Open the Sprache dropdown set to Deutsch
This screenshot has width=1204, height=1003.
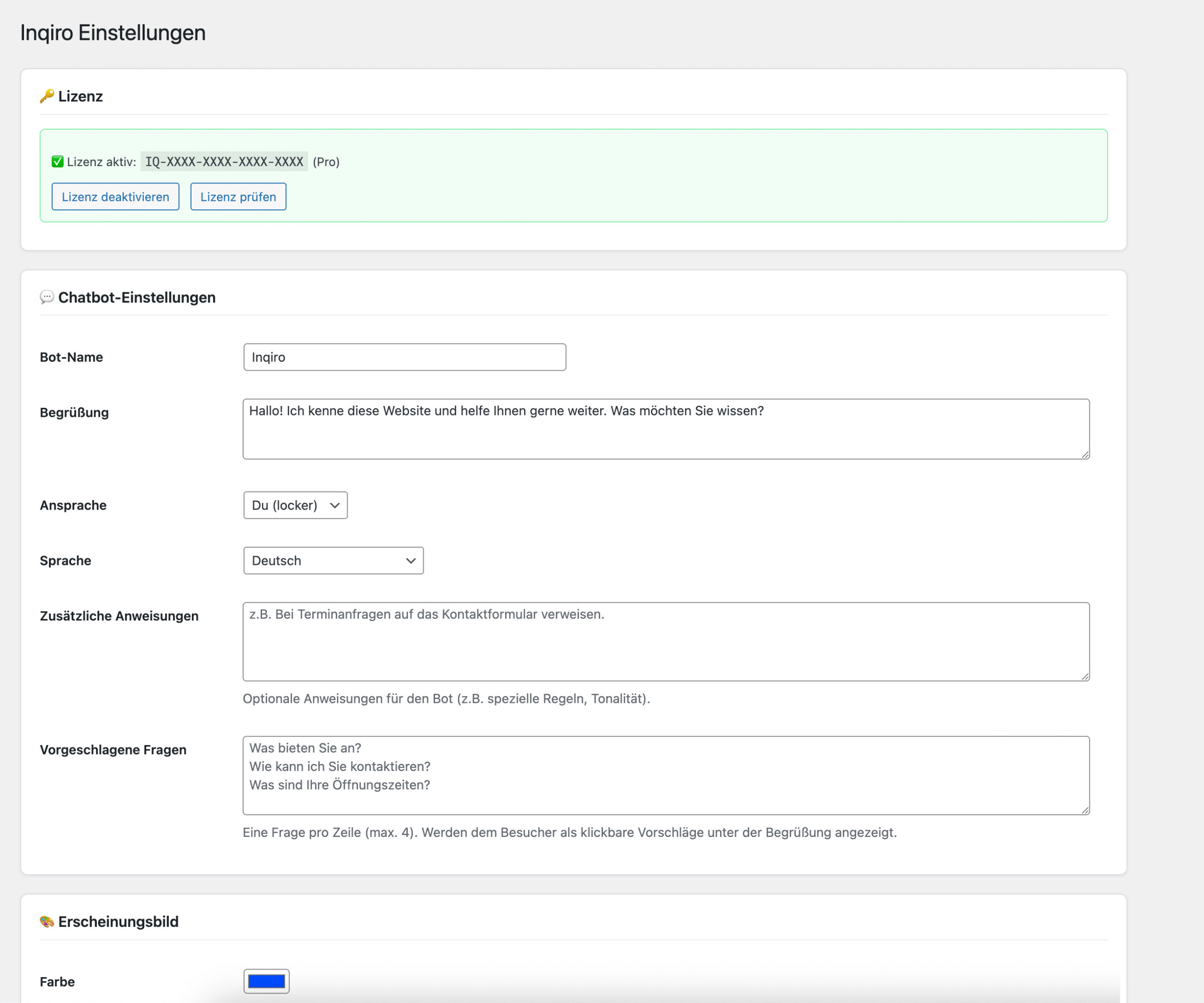pyautogui.click(x=333, y=560)
